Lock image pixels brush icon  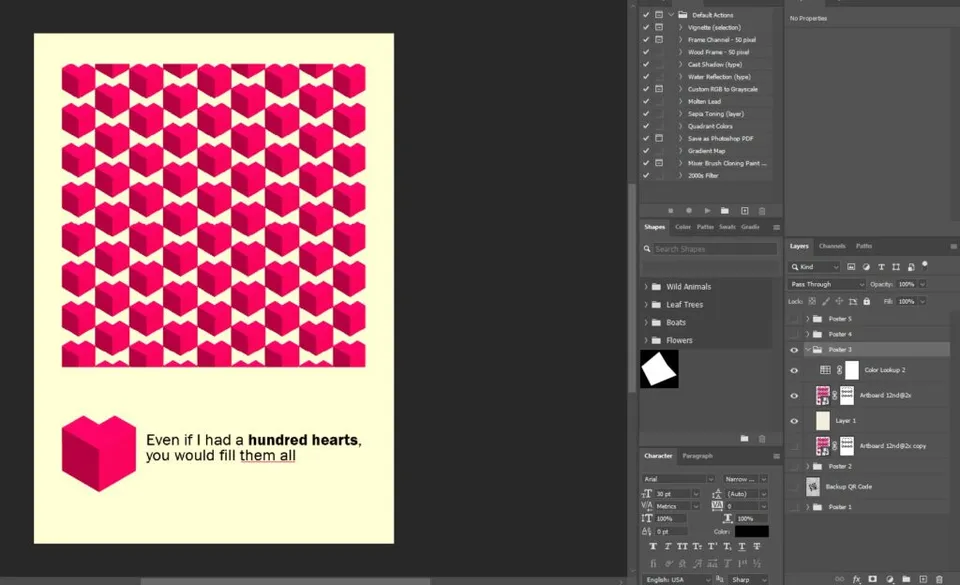point(826,301)
